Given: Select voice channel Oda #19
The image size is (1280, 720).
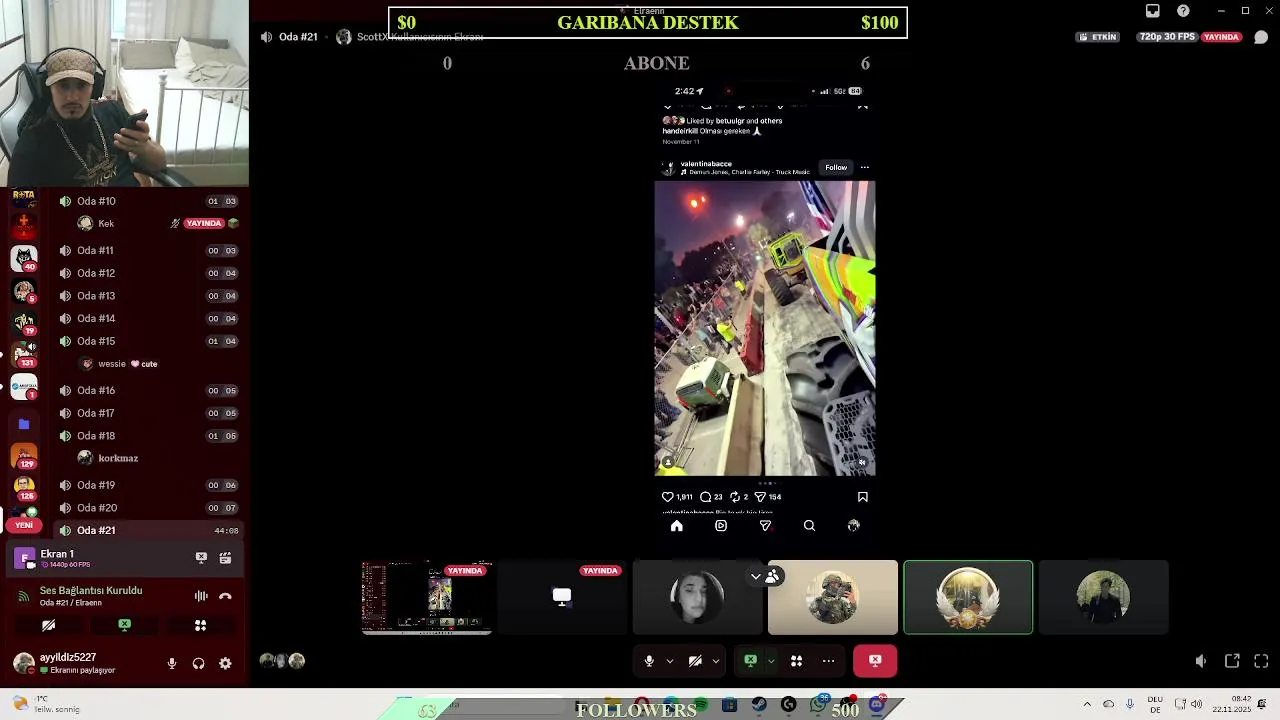Looking at the screenshot, I should pyautogui.click(x=148, y=485).
